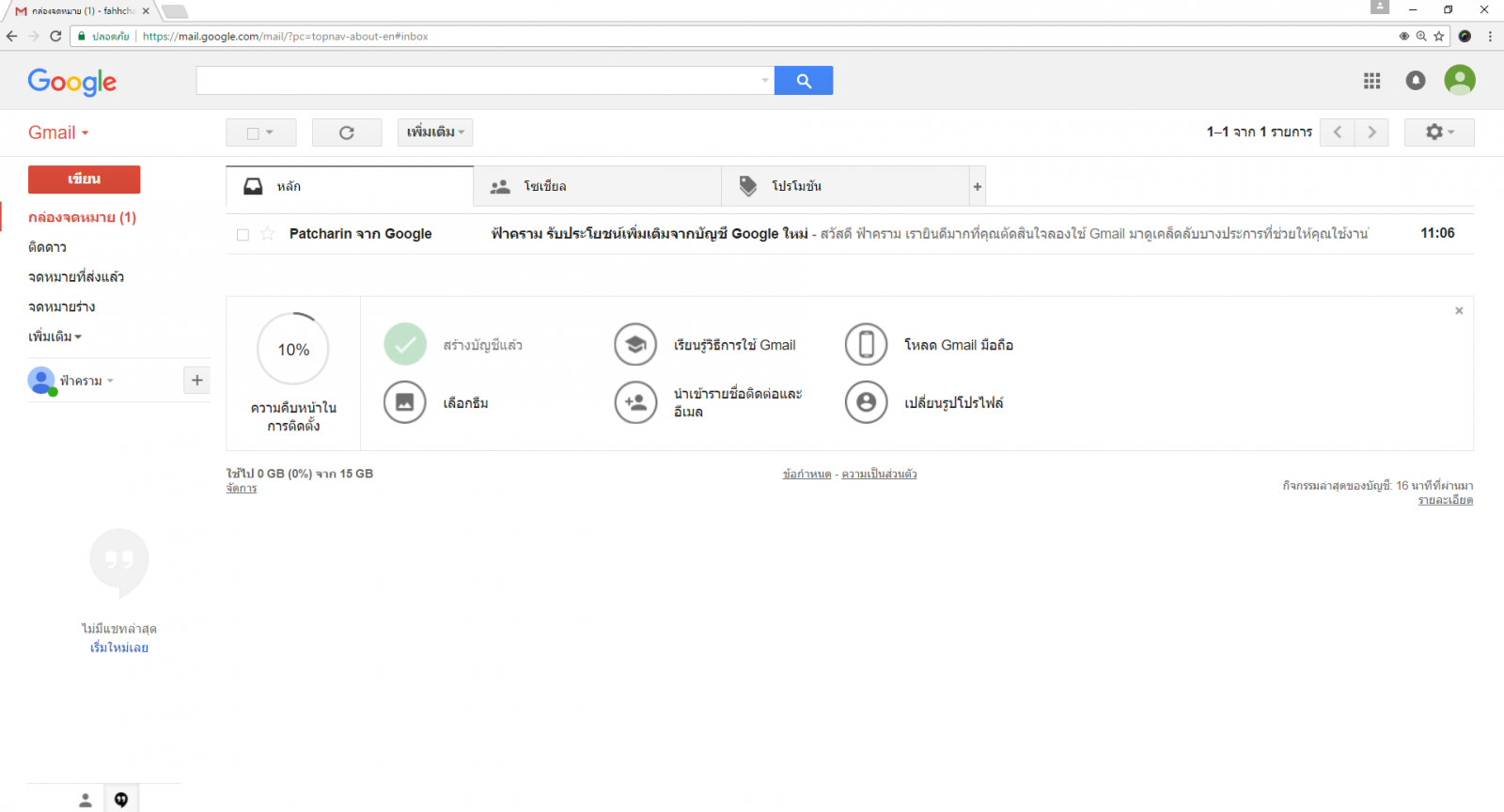Click the blue search button
The width and height of the screenshot is (1504, 812).
[804, 81]
